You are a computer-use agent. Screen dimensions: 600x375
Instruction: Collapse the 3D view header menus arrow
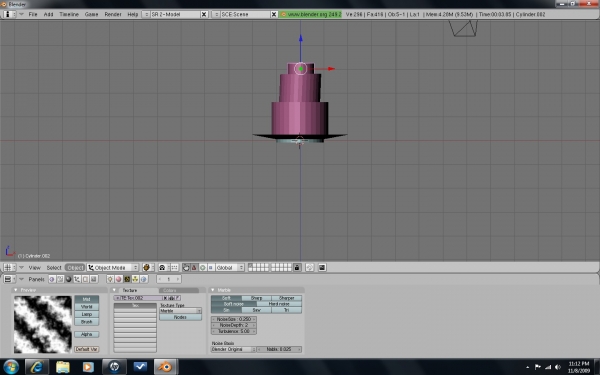(x=21, y=267)
